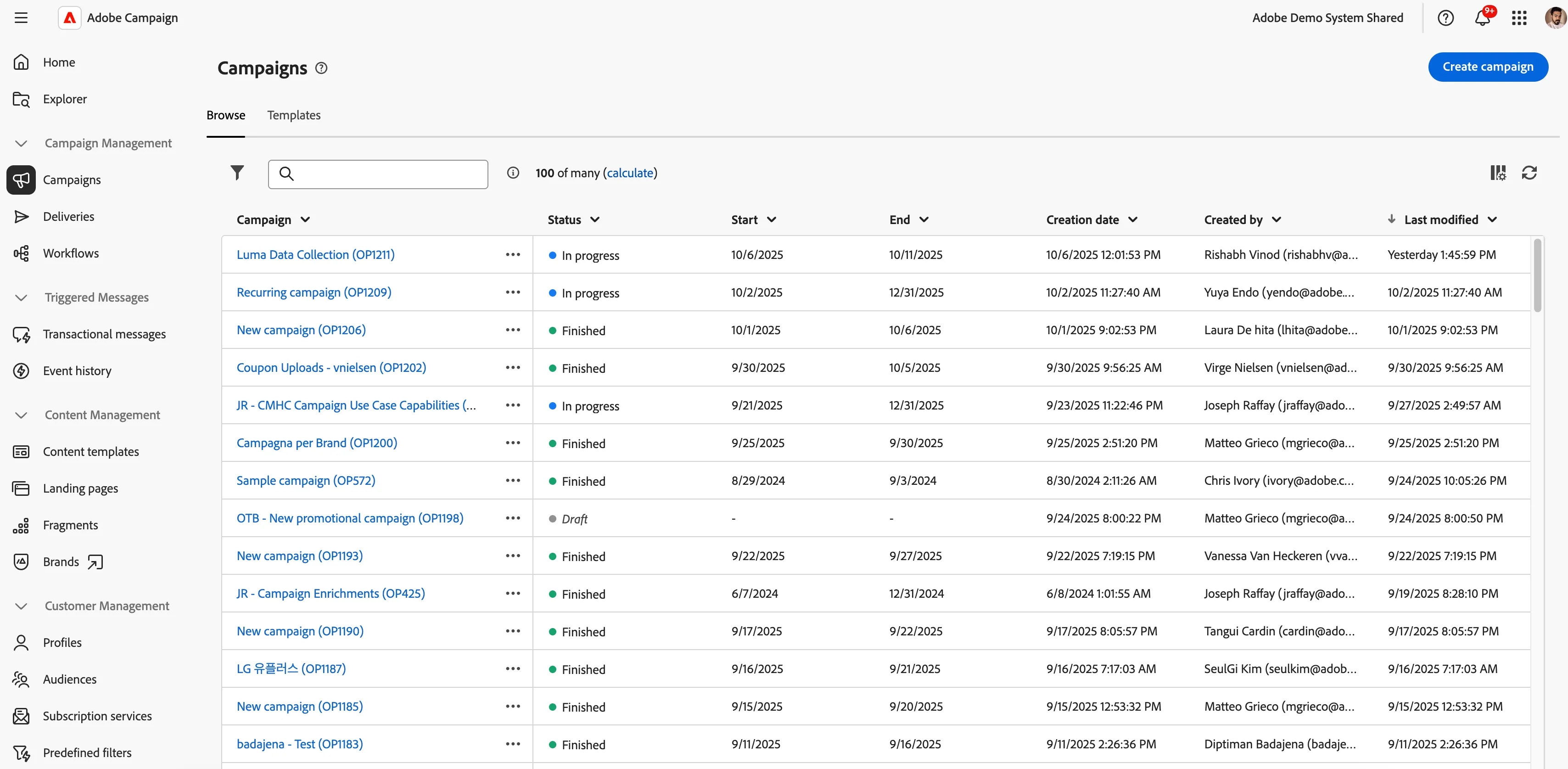Open the hamburger navigation menu
The image size is (1568, 769).
click(21, 17)
